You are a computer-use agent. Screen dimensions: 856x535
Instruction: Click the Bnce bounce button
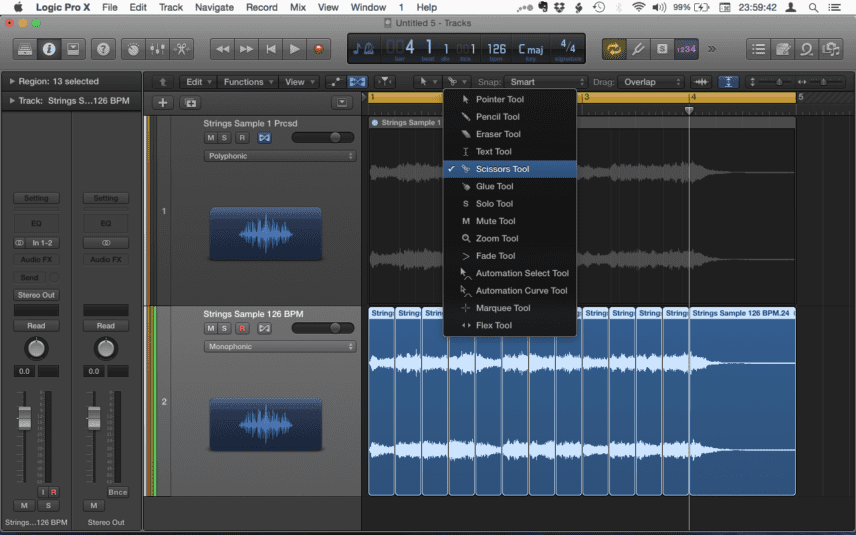pyautogui.click(x=117, y=492)
